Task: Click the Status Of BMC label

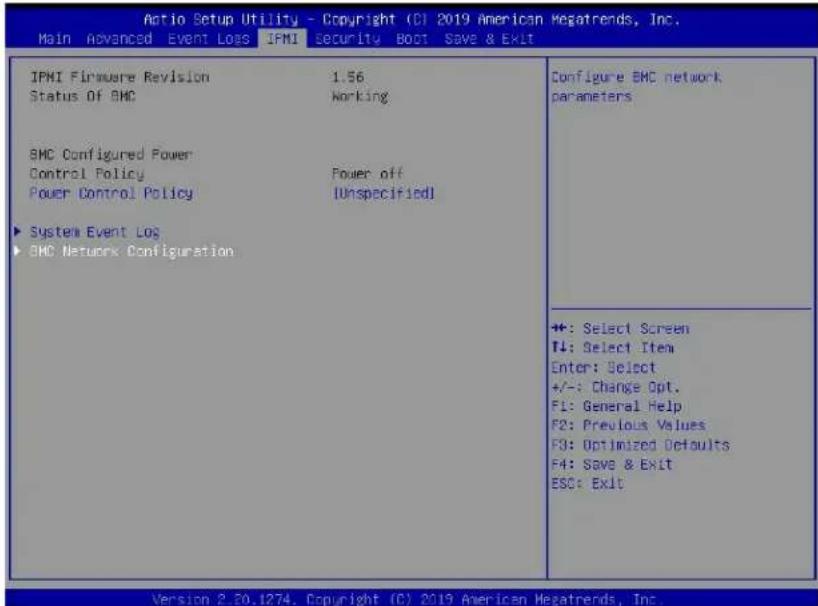Action: (82, 96)
